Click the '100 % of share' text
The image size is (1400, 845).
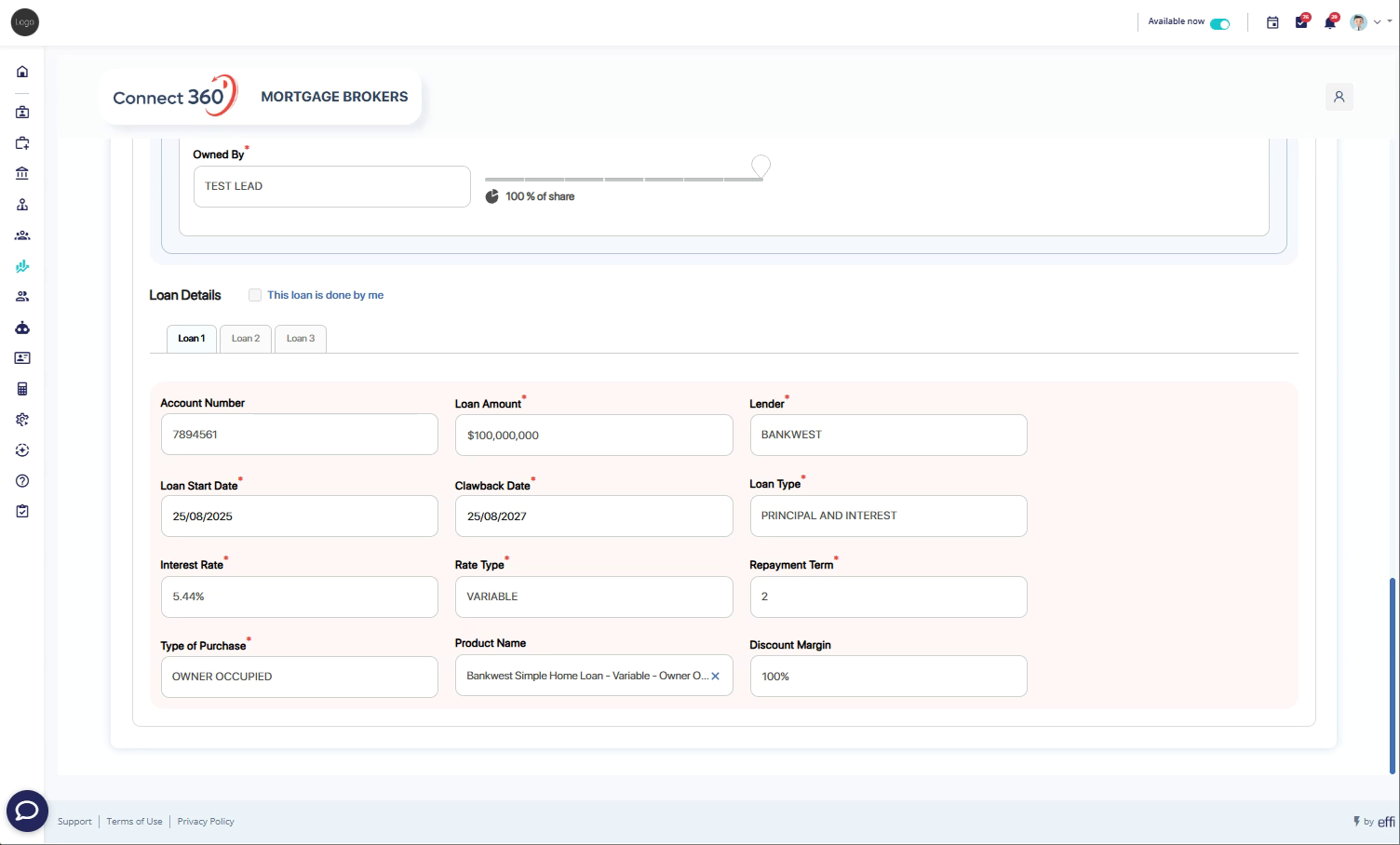click(540, 196)
